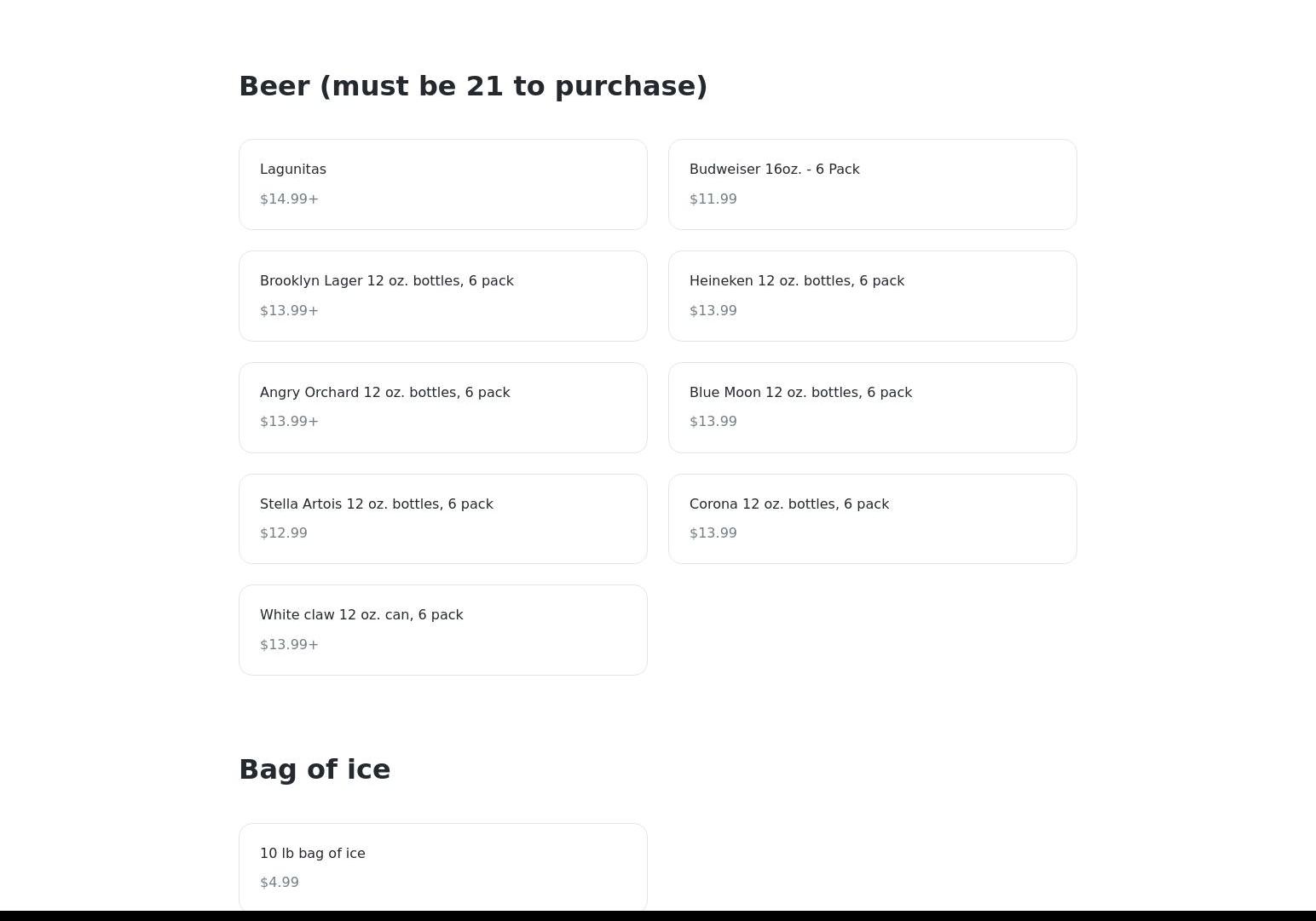
Task: Click Blue Moon 12 oz. bottles
Action: tap(800, 393)
